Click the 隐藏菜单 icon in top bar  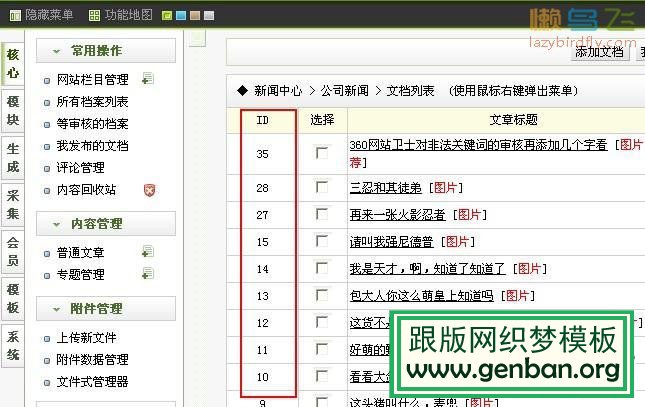[14, 15]
